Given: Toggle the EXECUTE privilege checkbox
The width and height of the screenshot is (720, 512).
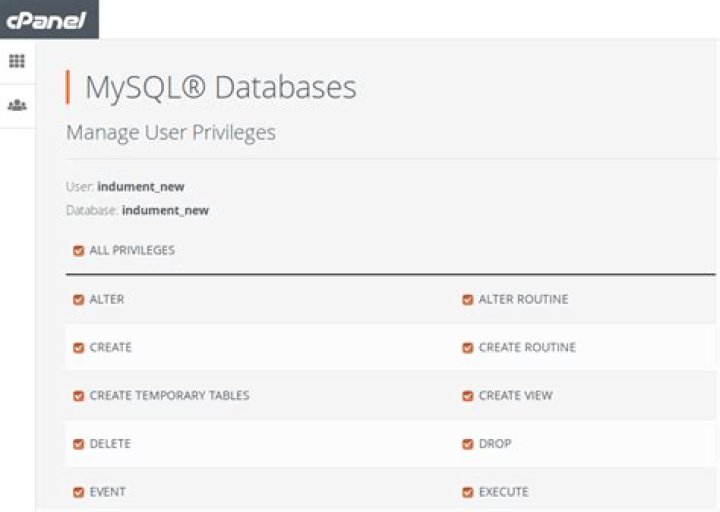Looking at the screenshot, I should [x=467, y=492].
